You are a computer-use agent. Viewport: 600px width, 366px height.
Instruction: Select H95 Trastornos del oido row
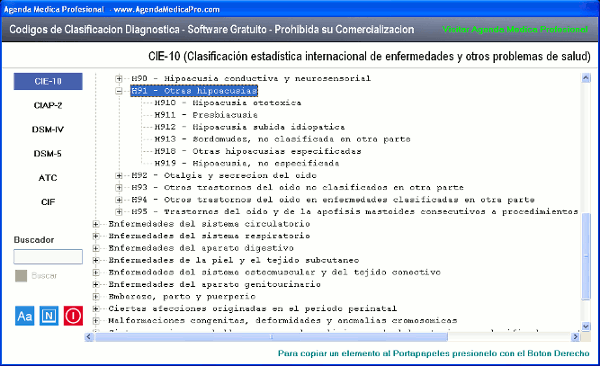point(354,212)
